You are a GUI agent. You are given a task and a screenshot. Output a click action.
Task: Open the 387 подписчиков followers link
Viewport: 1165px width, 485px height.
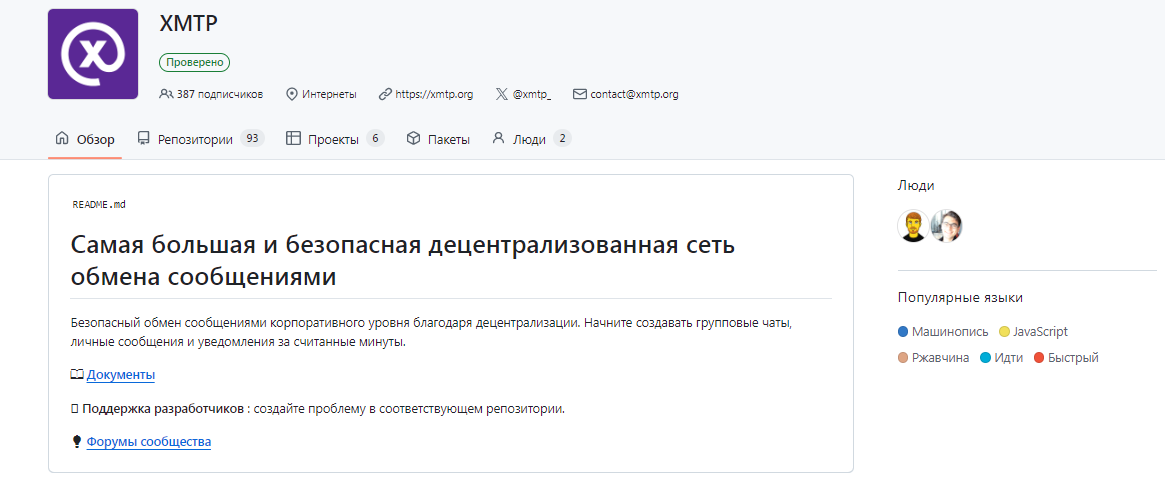220,94
